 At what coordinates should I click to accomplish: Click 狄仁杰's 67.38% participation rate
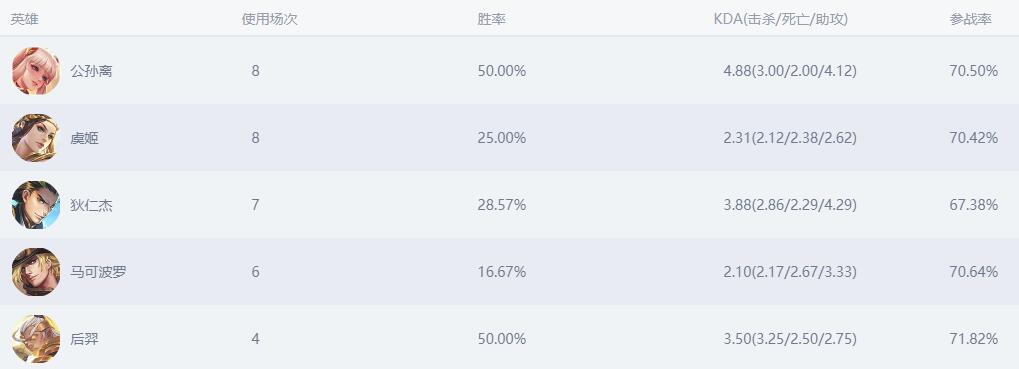974,205
